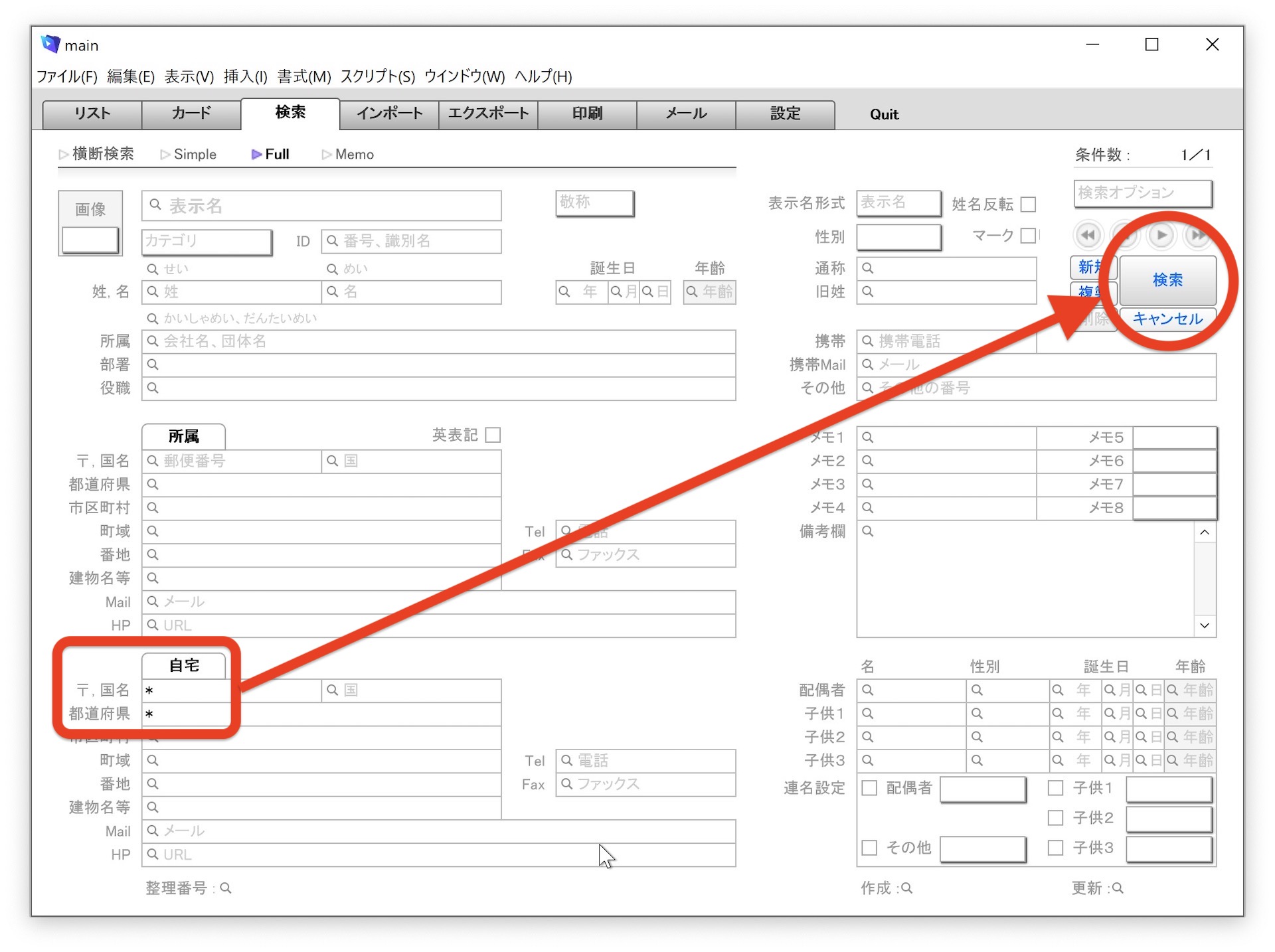Click the magnifier icon beside 作成
Image resolution: width=1275 pixels, height=952 pixels.
click(907, 888)
